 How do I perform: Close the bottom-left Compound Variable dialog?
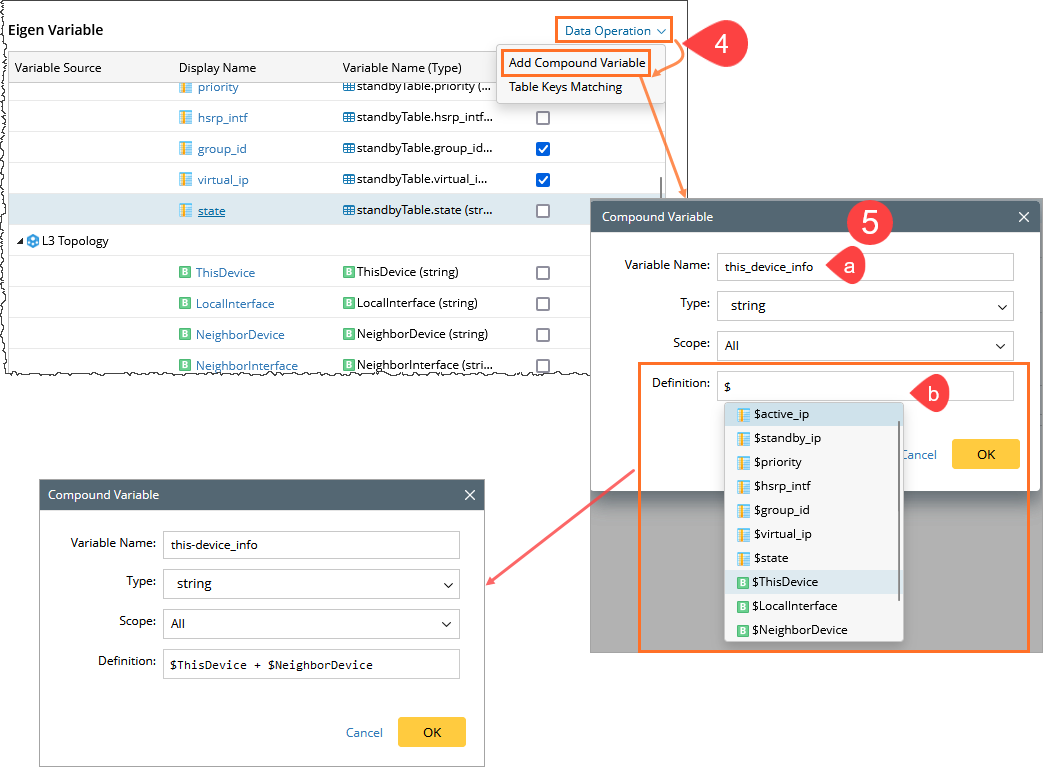tap(470, 495)
